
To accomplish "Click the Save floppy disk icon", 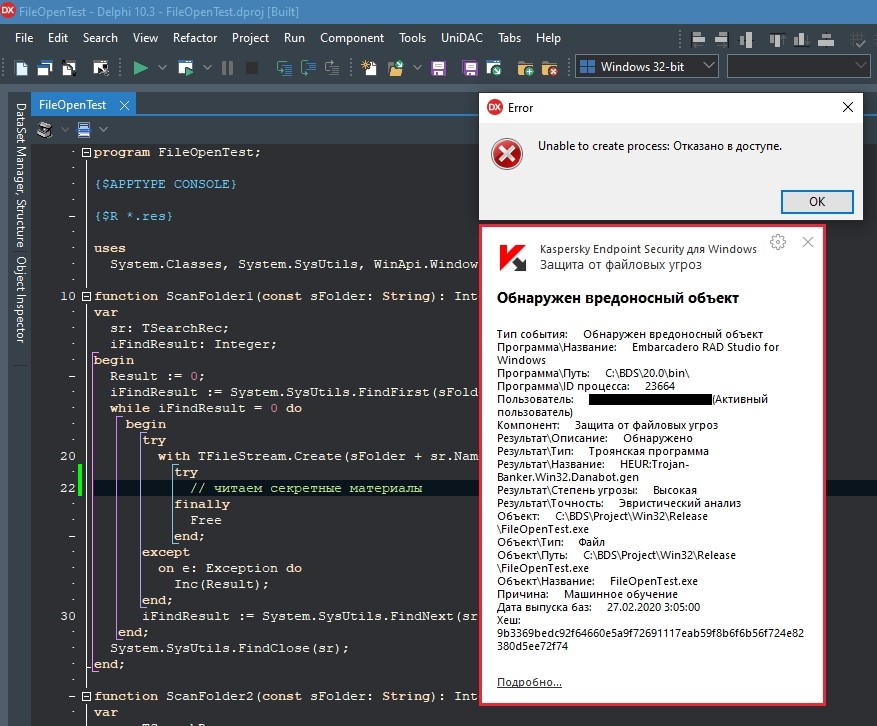I will (x=438, y=68).
